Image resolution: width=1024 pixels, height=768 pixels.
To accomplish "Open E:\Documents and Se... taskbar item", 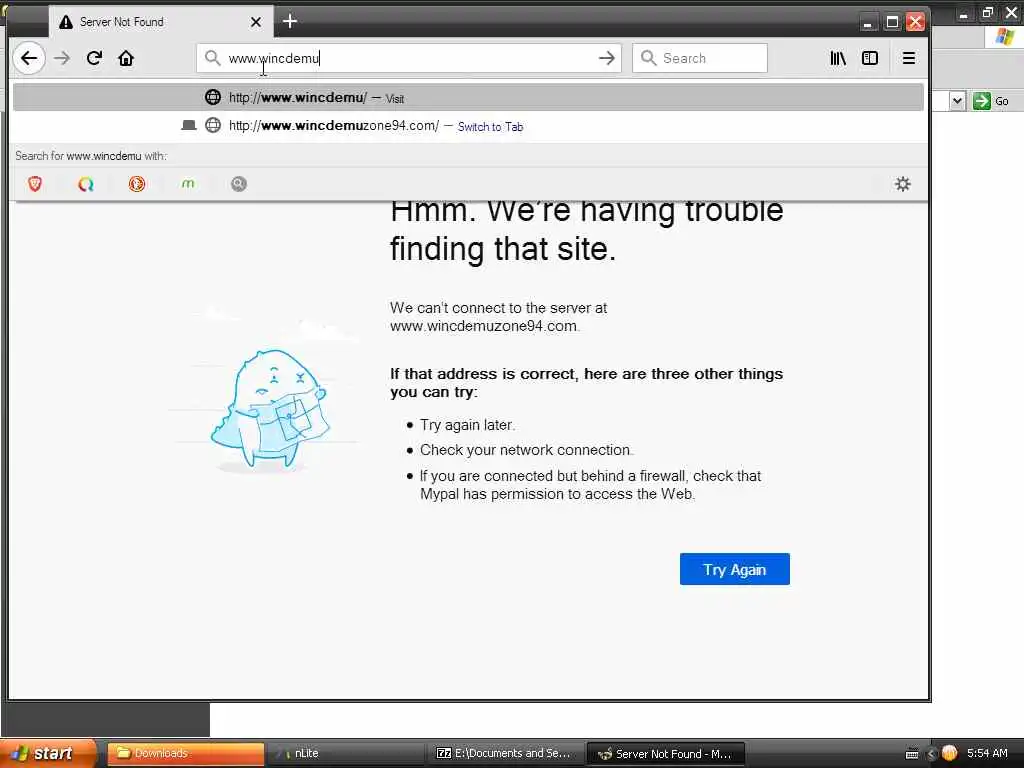I will (x=505, y=754).
